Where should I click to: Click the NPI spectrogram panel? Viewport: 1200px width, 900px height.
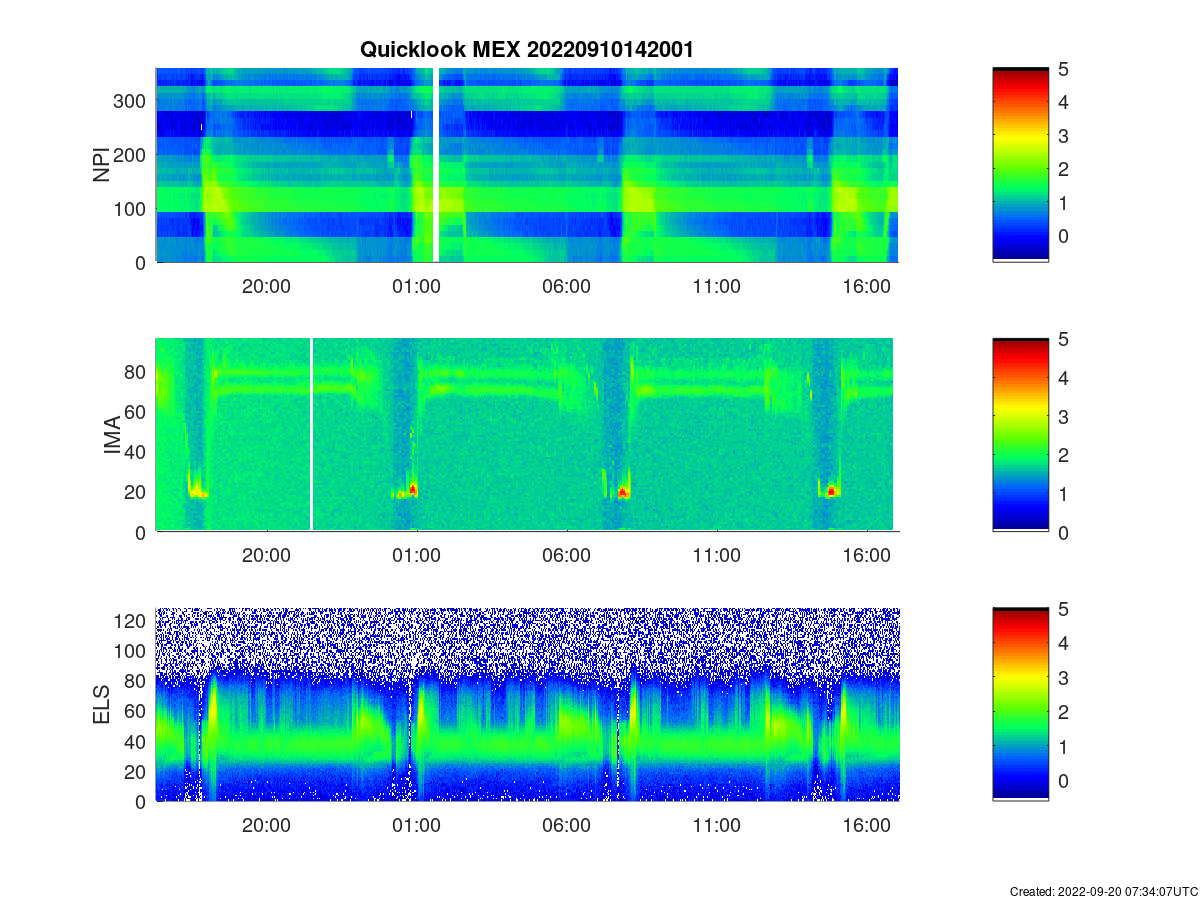[527, 165]
